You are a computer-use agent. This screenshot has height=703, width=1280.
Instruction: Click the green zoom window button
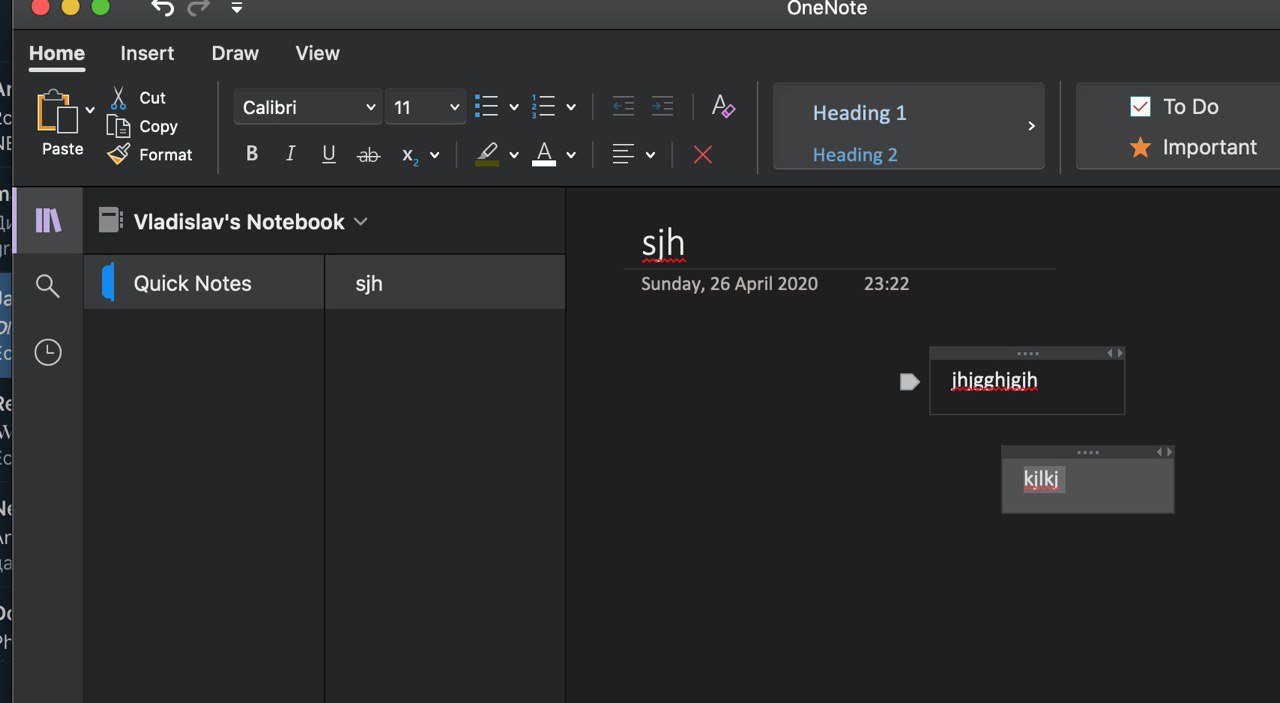click(100, 8)
